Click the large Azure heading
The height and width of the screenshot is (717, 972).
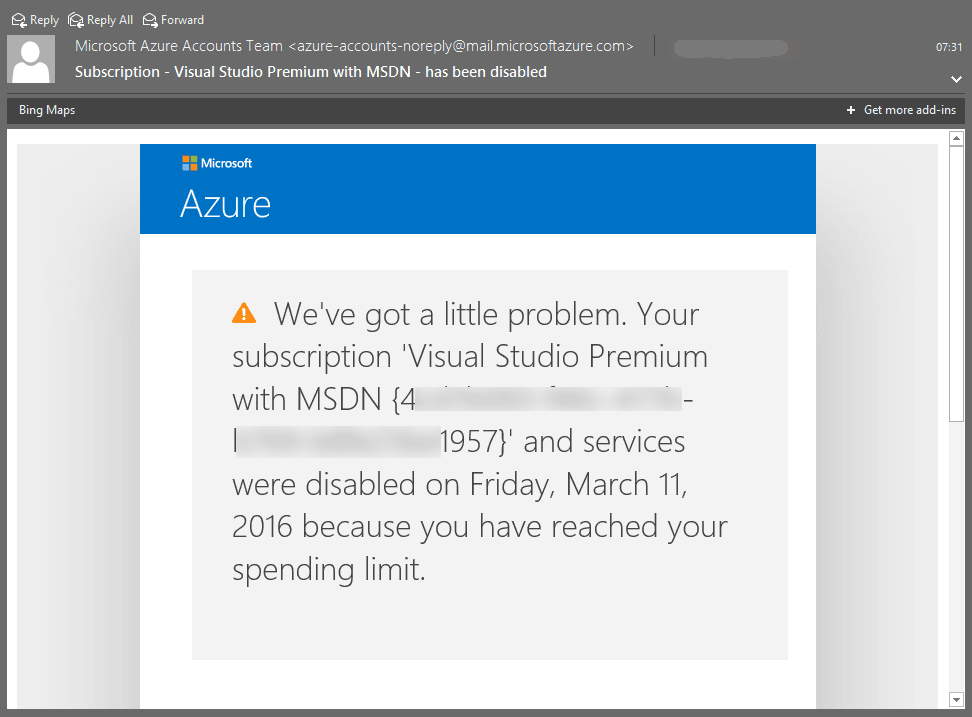[x=225, y=204]
